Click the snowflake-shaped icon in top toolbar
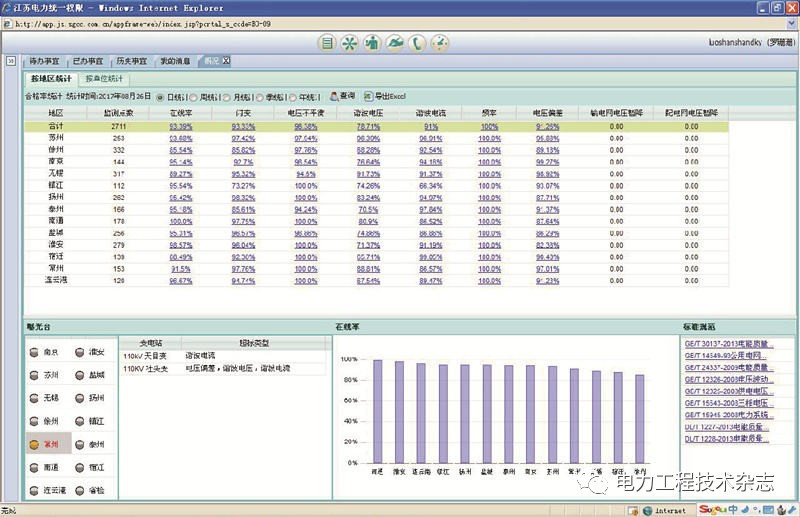800x517 pixels. pos(349,43)
